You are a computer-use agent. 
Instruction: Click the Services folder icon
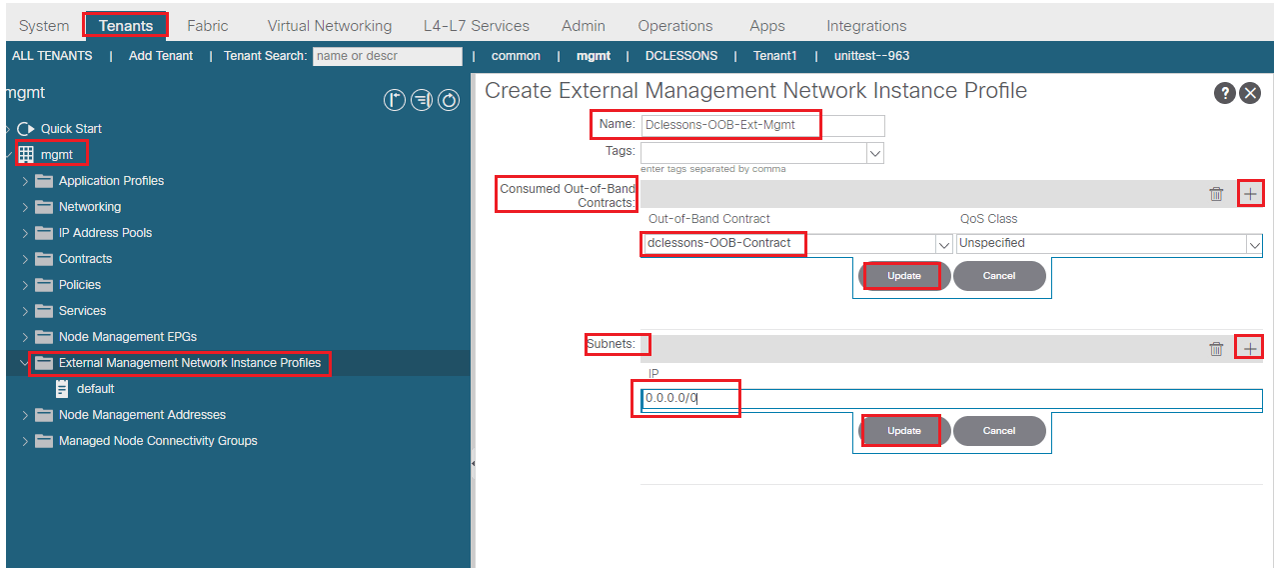[x=44, y=311]
